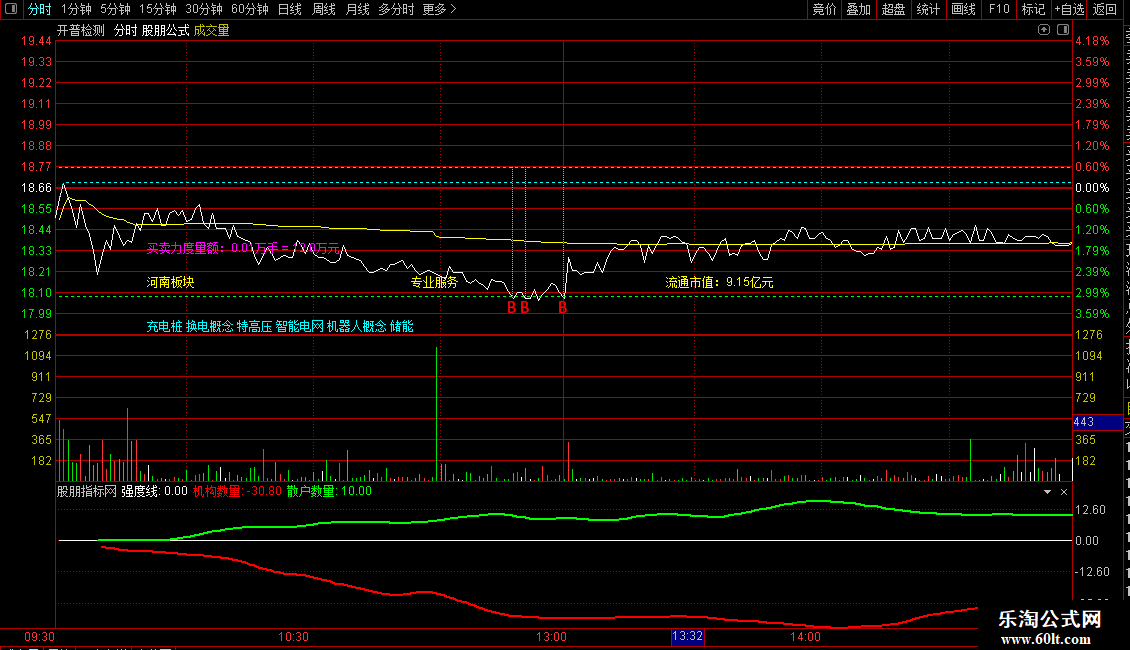Click the 换电概念 concept tag

210,326
